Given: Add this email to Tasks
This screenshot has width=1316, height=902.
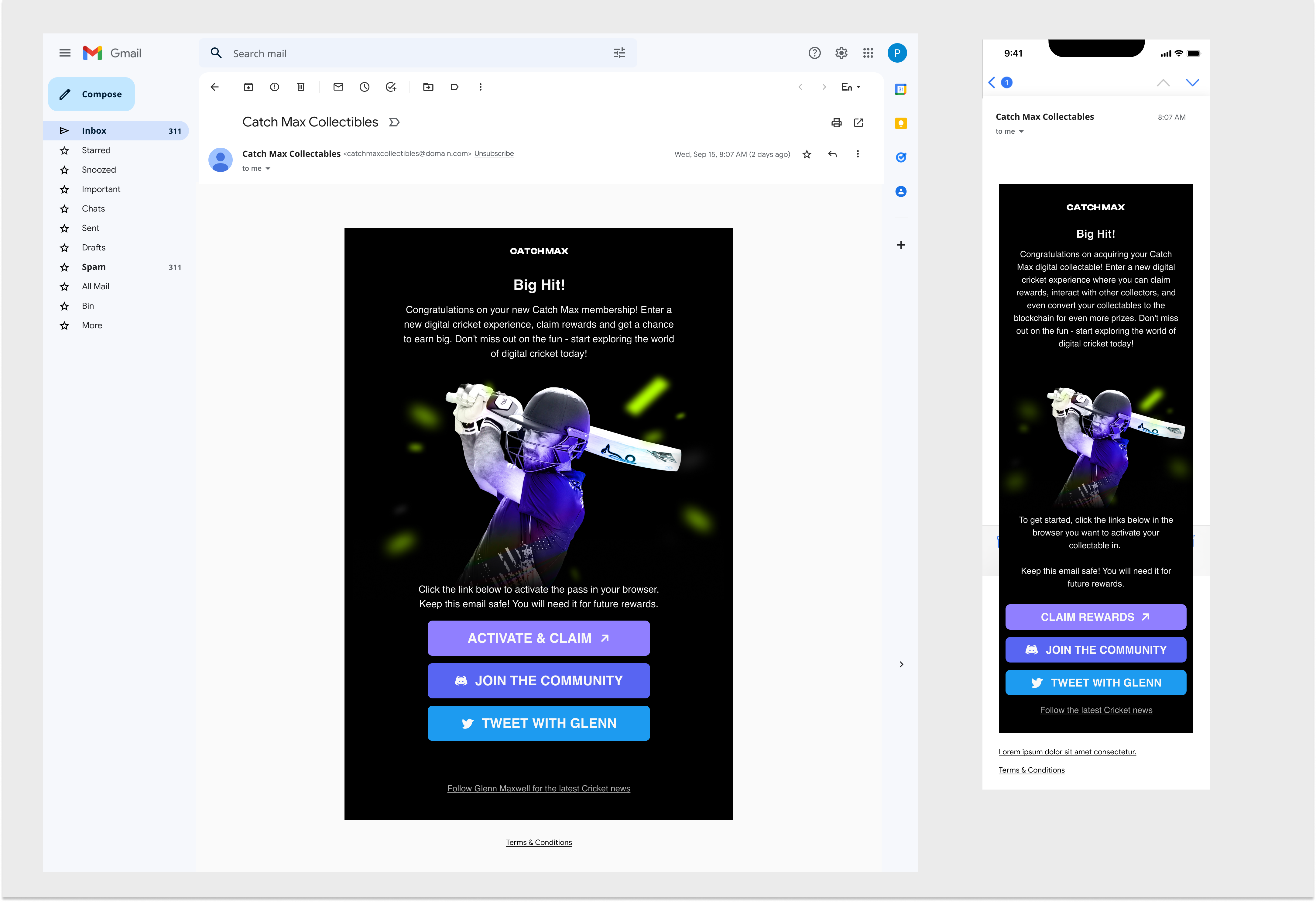Looking at the screenshot, I should [391, 87].
